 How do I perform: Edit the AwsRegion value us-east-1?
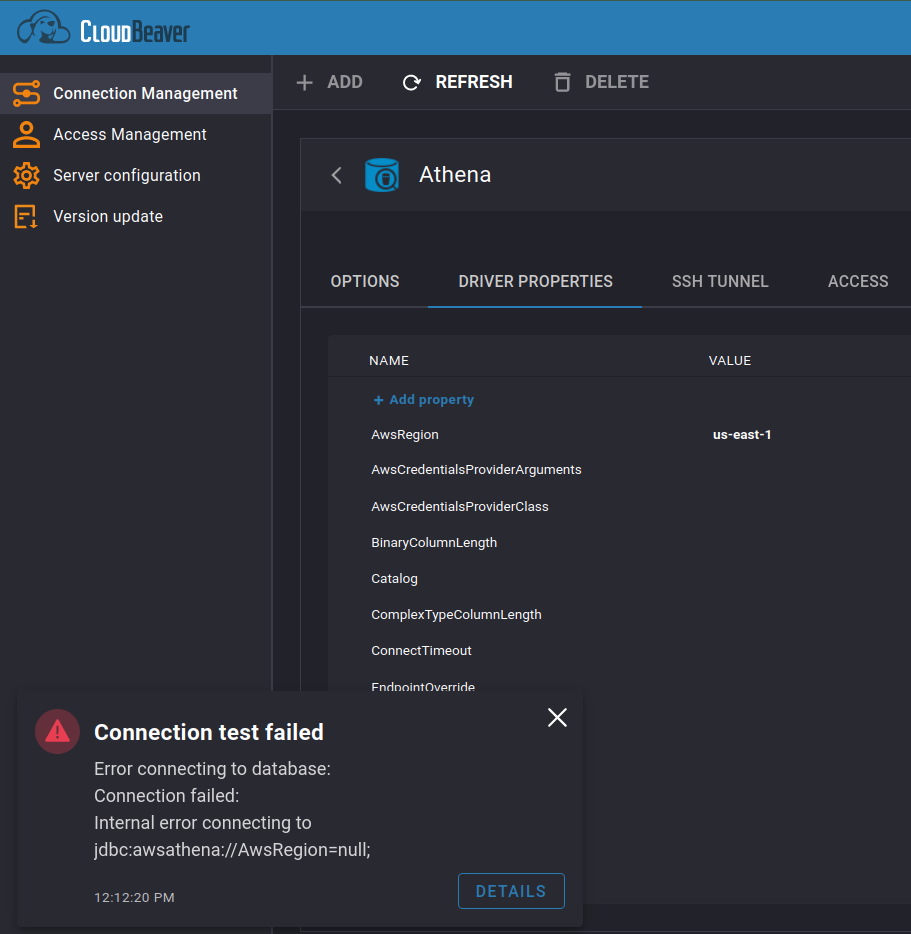742,434
